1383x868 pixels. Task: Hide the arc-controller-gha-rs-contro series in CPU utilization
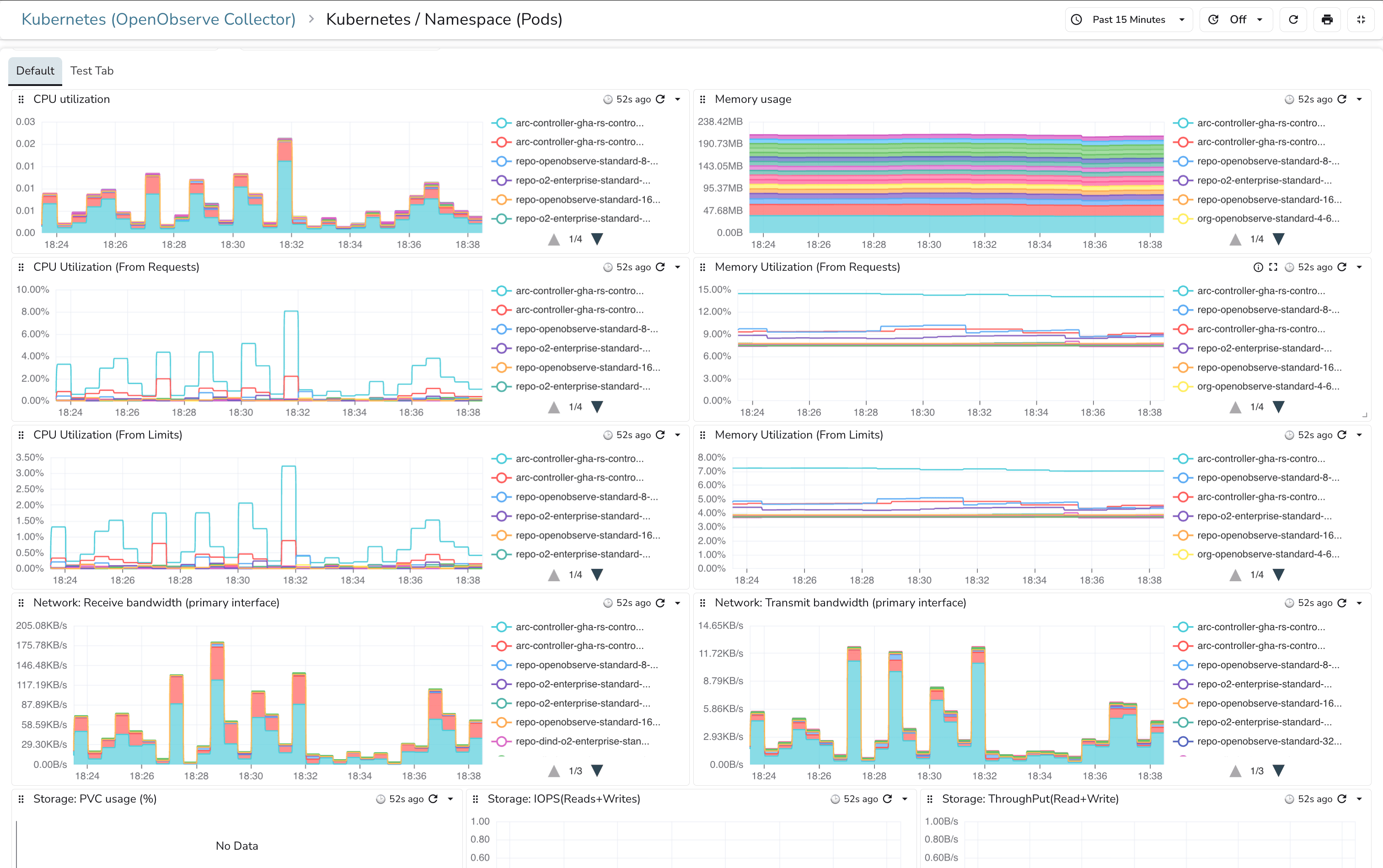[x=580, y=123]
